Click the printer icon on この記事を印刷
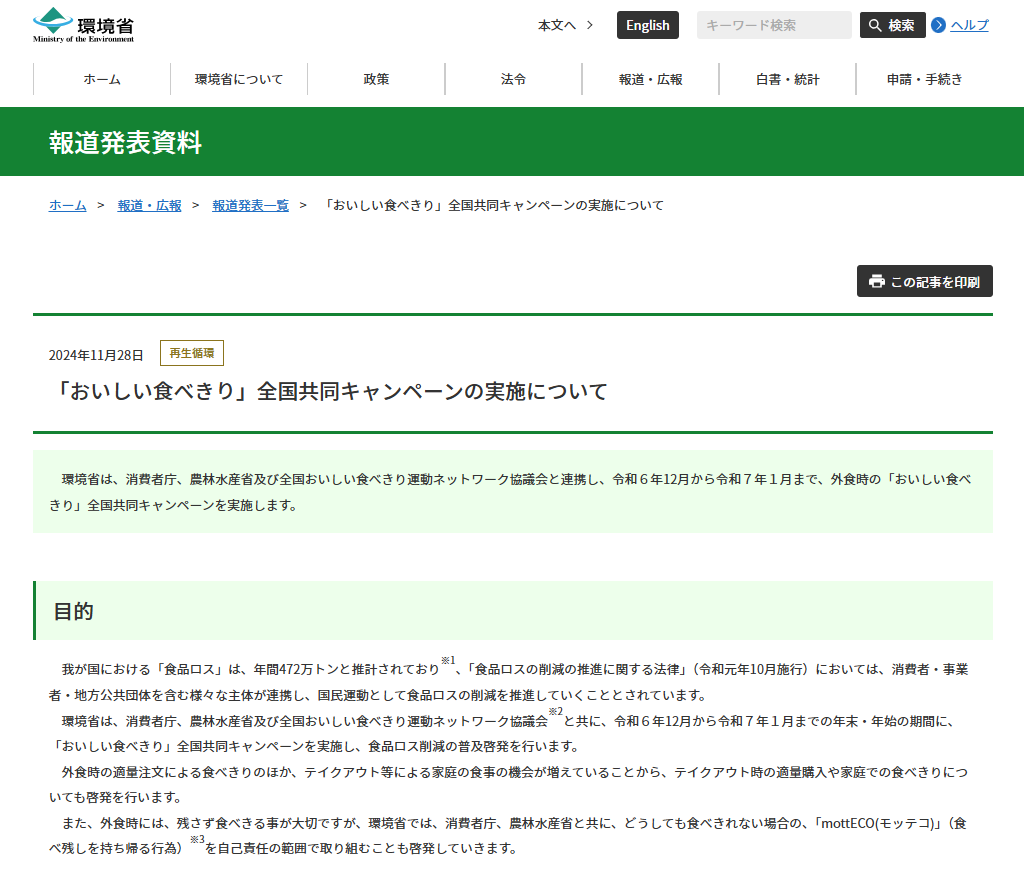This screenshot has width=1024, height=872. [878, 281]
